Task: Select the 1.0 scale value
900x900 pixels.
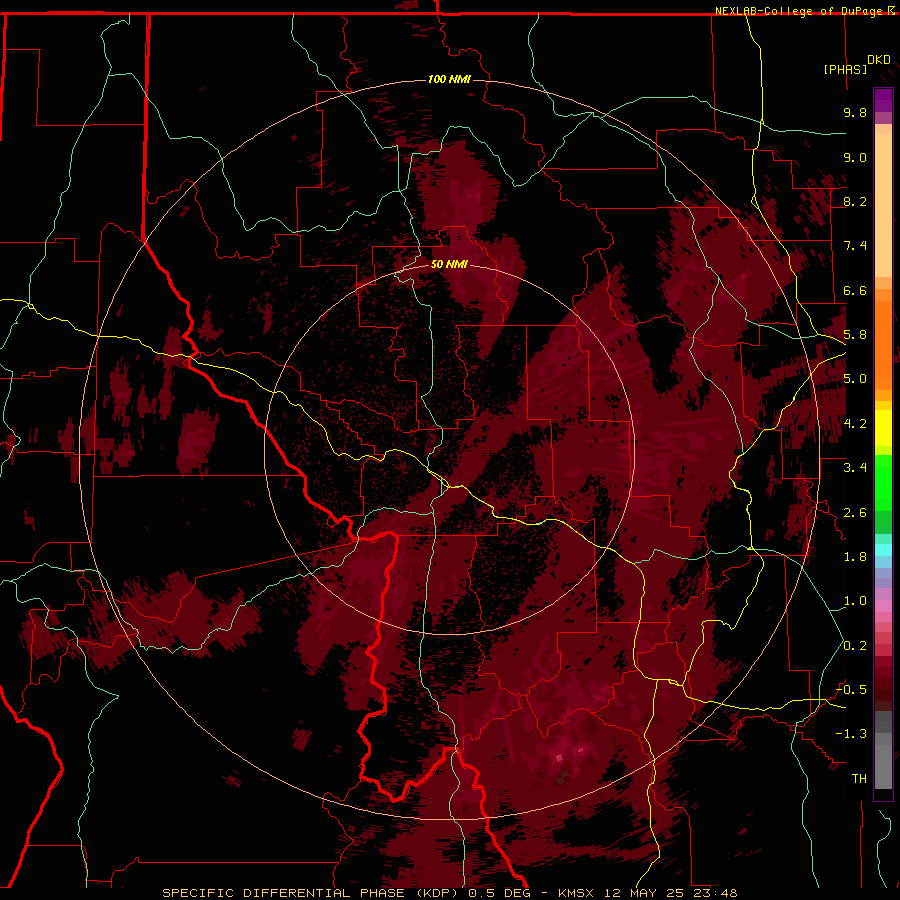Action: [x=855, y=601]
